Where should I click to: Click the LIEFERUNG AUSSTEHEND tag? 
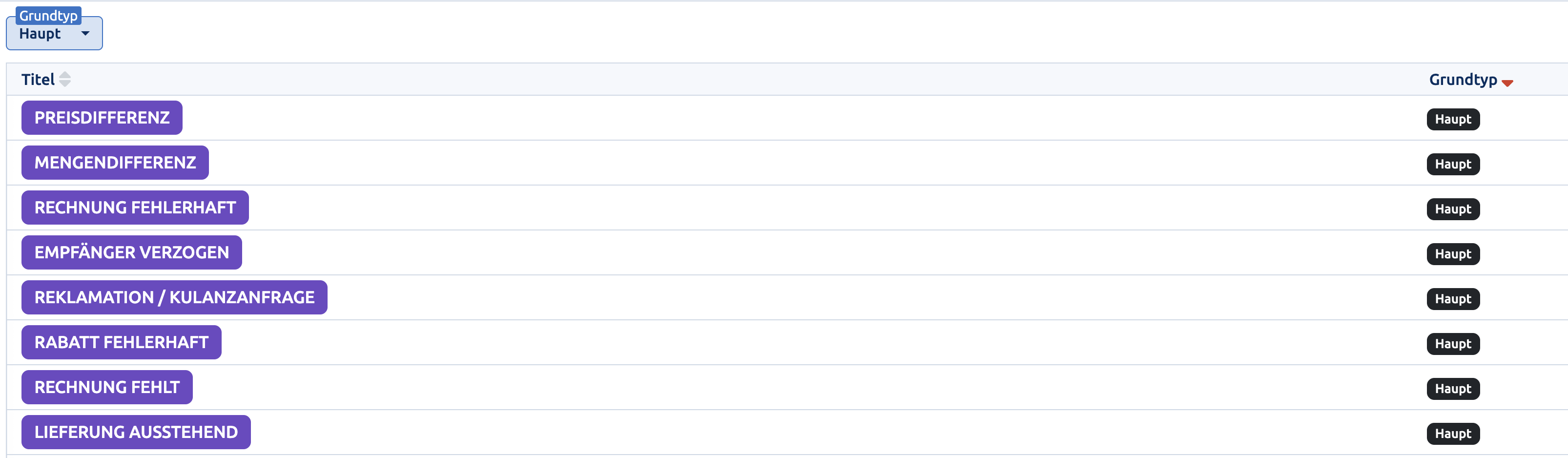[x=136, y=433]
